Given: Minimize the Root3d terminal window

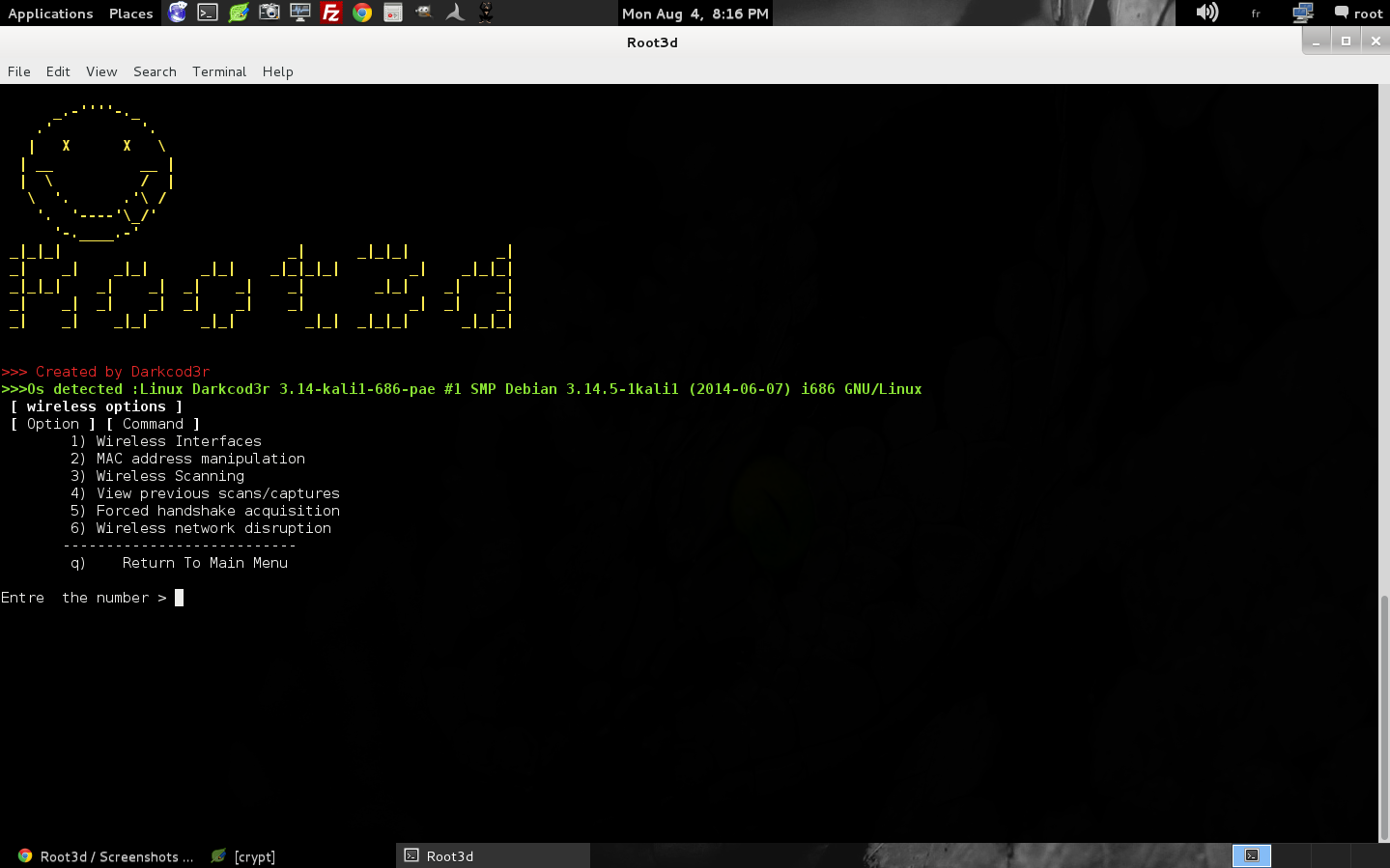Looking at the screenshot, I should [1316, 42].
